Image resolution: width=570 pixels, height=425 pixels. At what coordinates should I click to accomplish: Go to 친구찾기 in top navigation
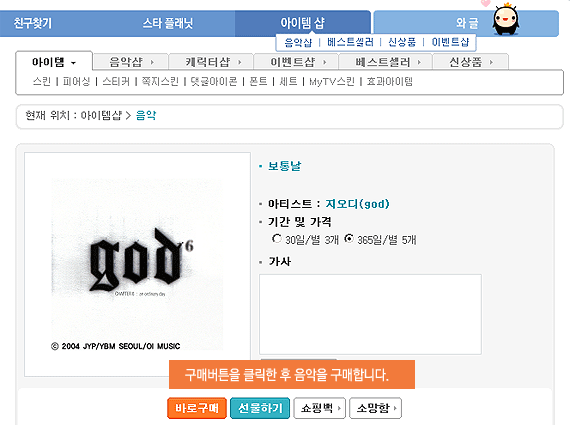tap(33, 23)
